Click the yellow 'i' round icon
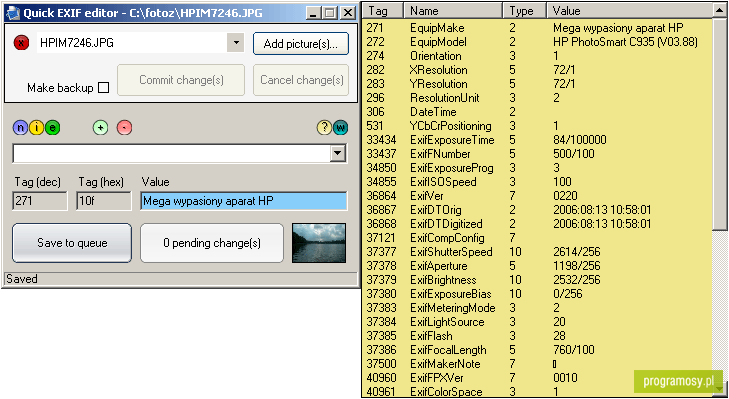 tap(36, 127)
